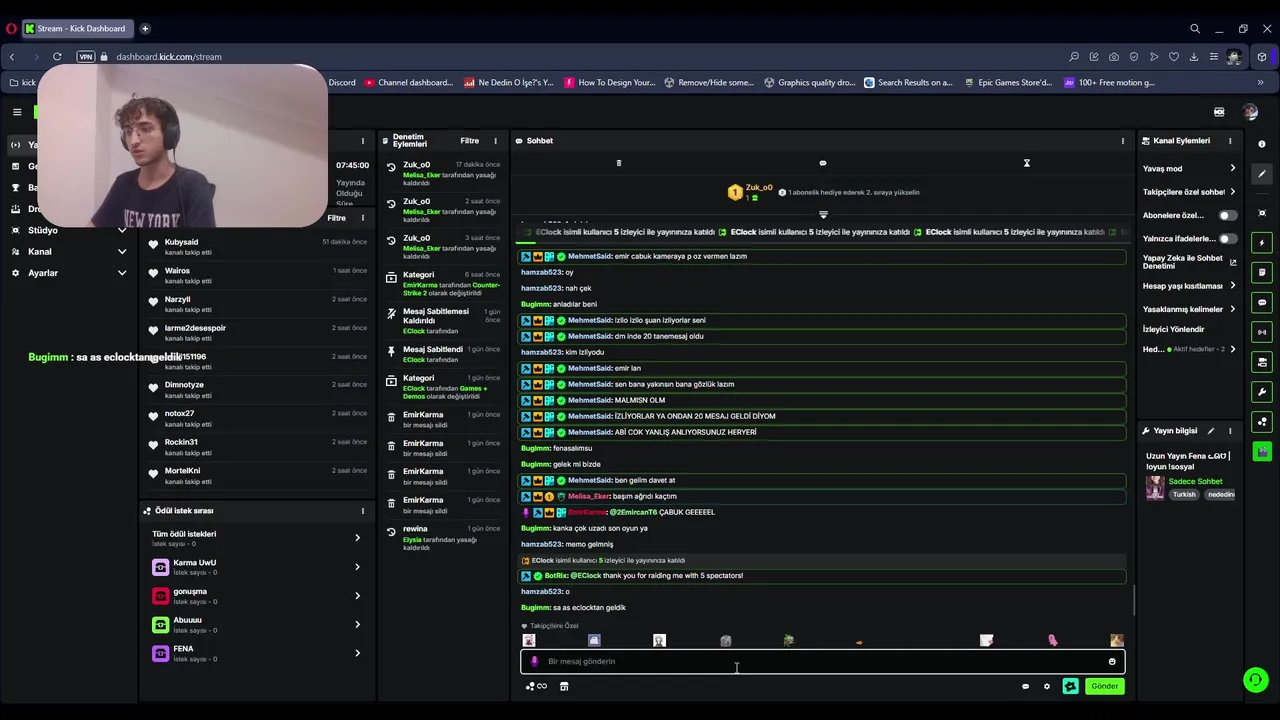Select the solid green clapperboard icon
The width and height of the screenshot is (1280, 720).
pos(1262,452)
